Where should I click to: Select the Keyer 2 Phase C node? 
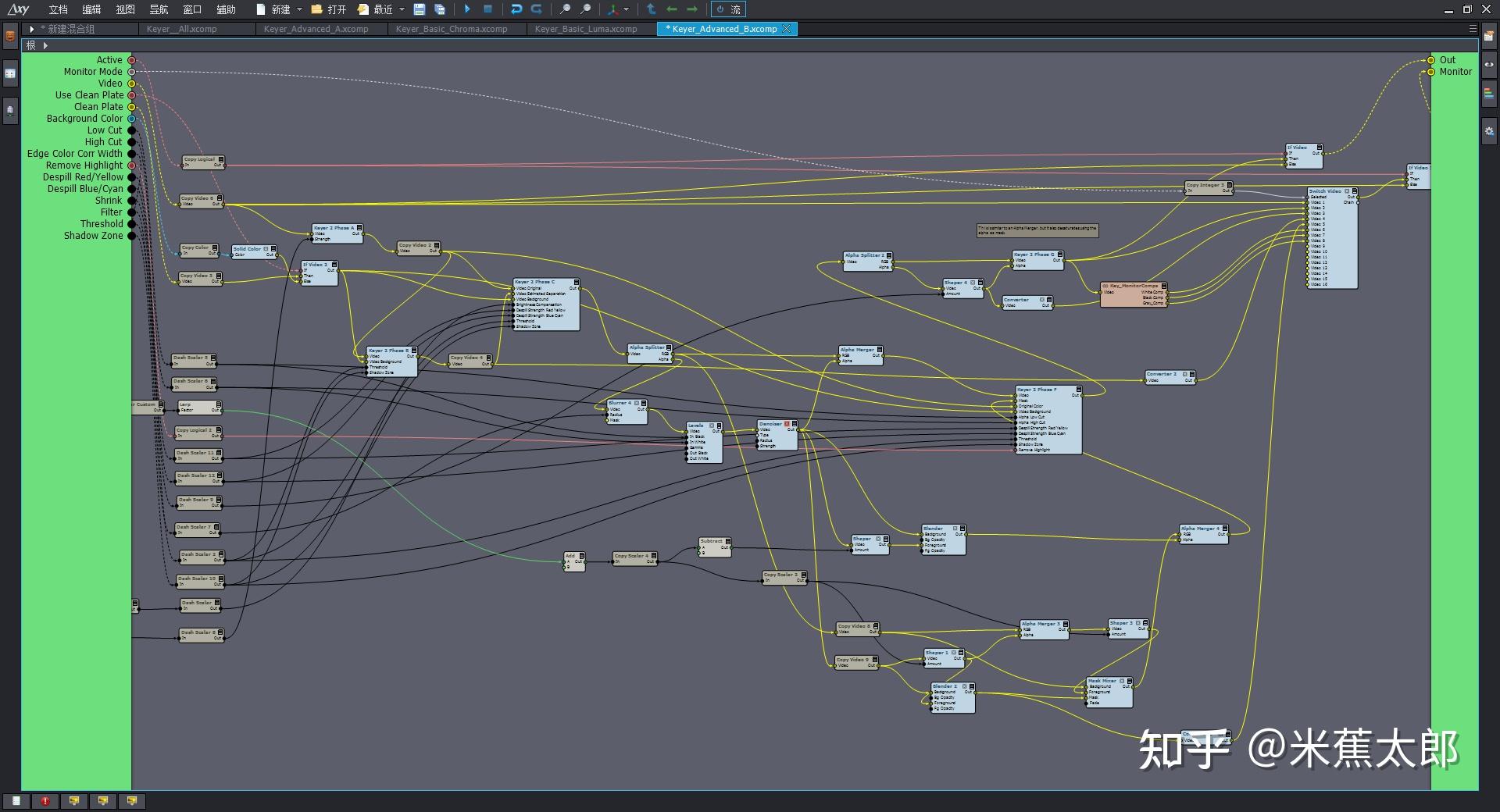[x=546, y=304]
